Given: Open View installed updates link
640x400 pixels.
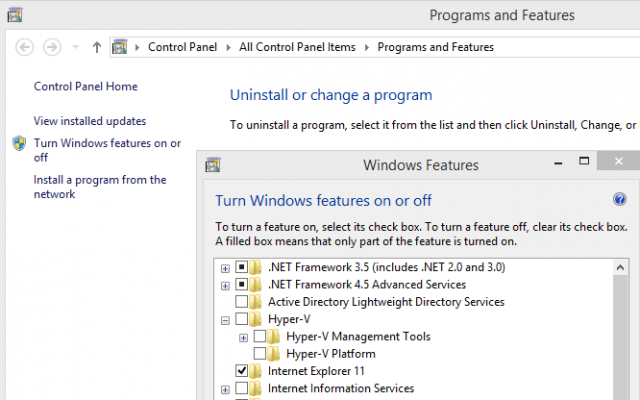Looking at the screenshot, I should click(x=90, y=121).
